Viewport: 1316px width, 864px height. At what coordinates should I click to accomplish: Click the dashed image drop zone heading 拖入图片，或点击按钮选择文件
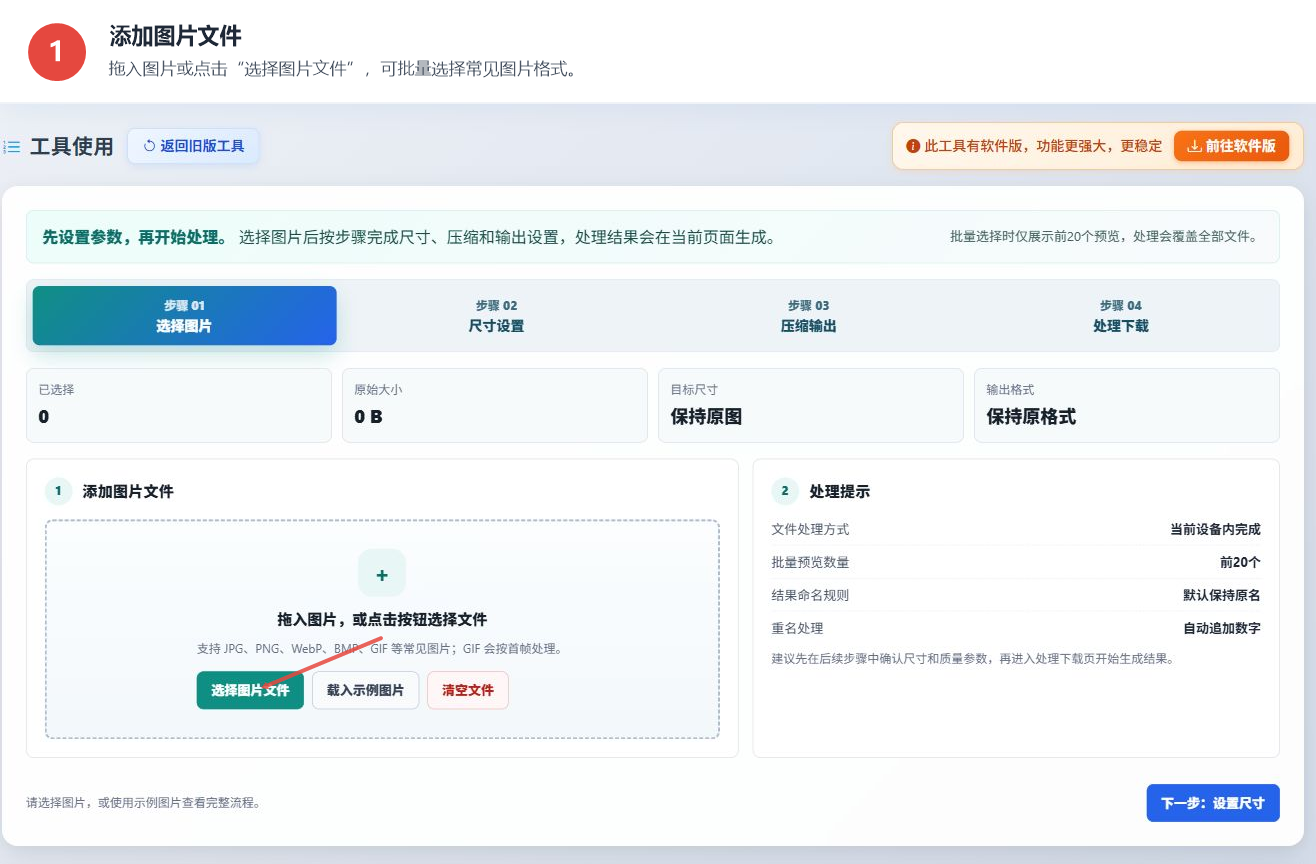tap(382, 619)
